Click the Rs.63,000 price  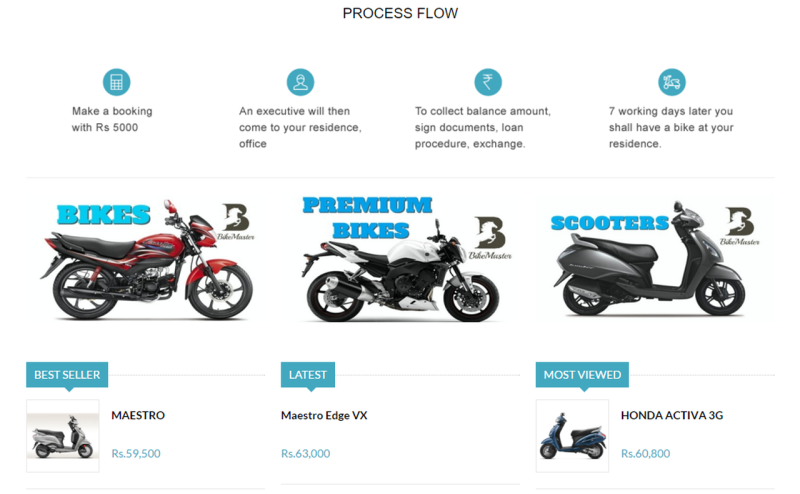[x=306, y=453]
